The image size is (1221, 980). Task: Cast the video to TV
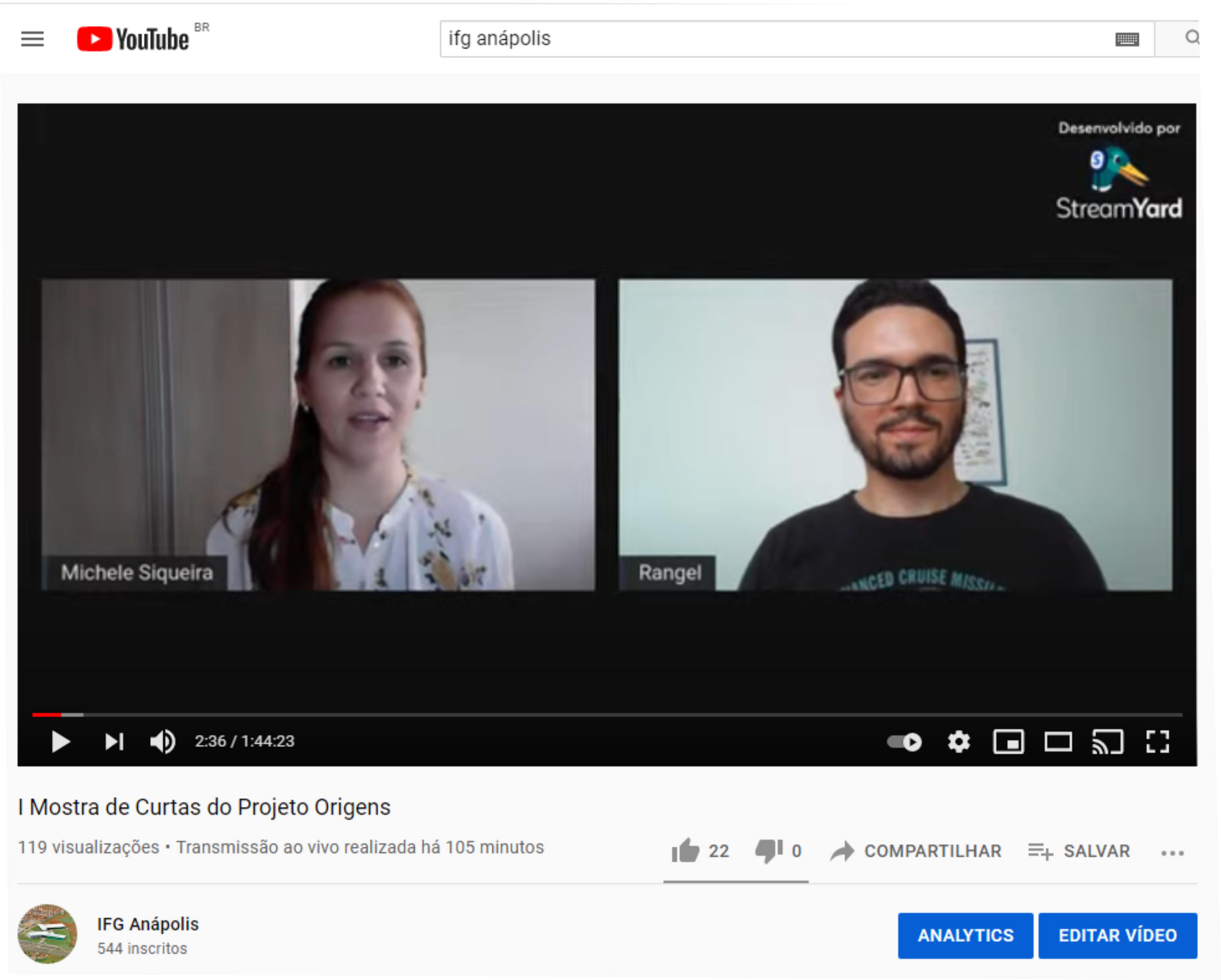(x=1107, y=742)
